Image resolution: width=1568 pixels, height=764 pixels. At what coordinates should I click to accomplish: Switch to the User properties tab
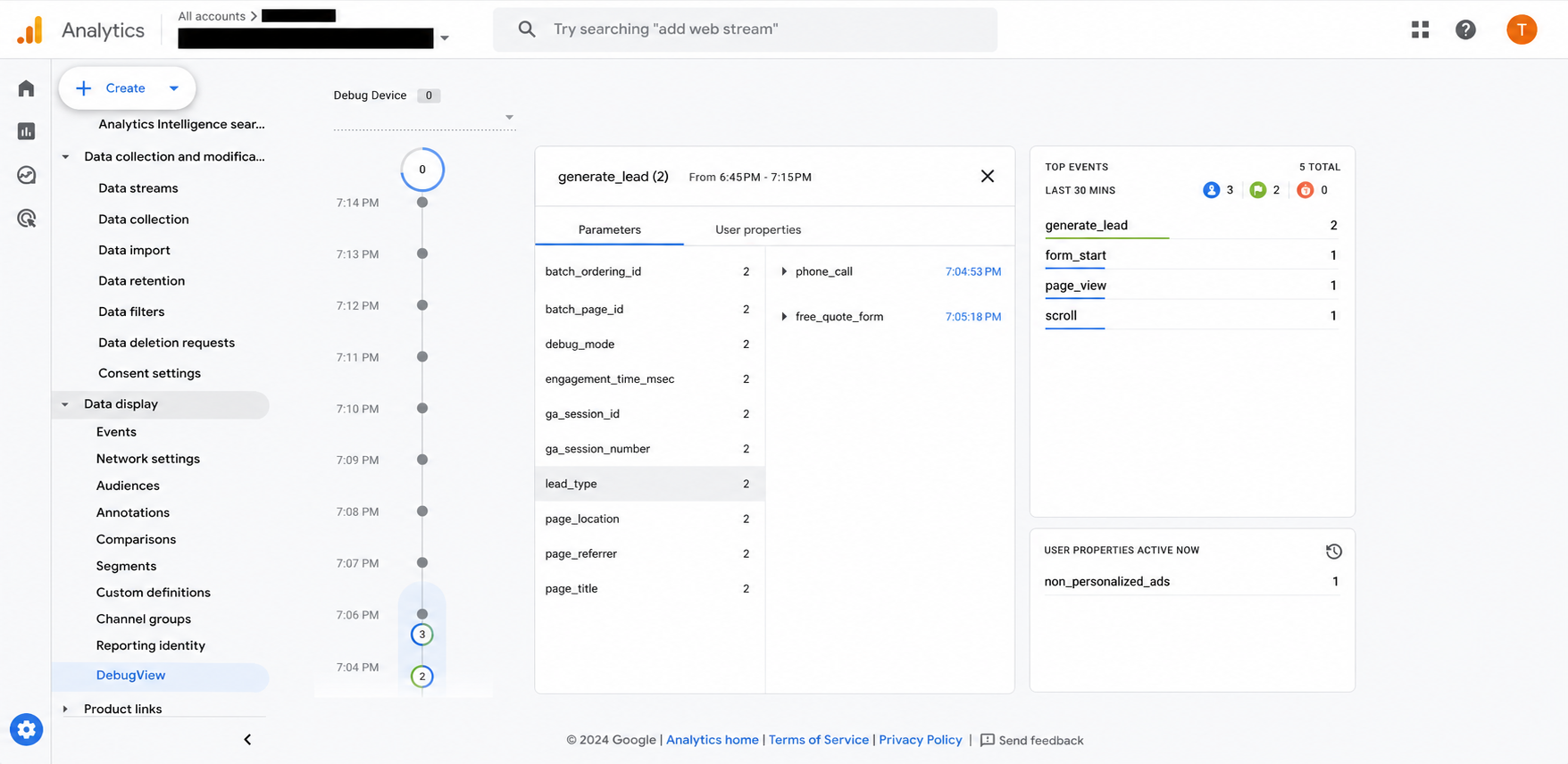tap(758, 229)
